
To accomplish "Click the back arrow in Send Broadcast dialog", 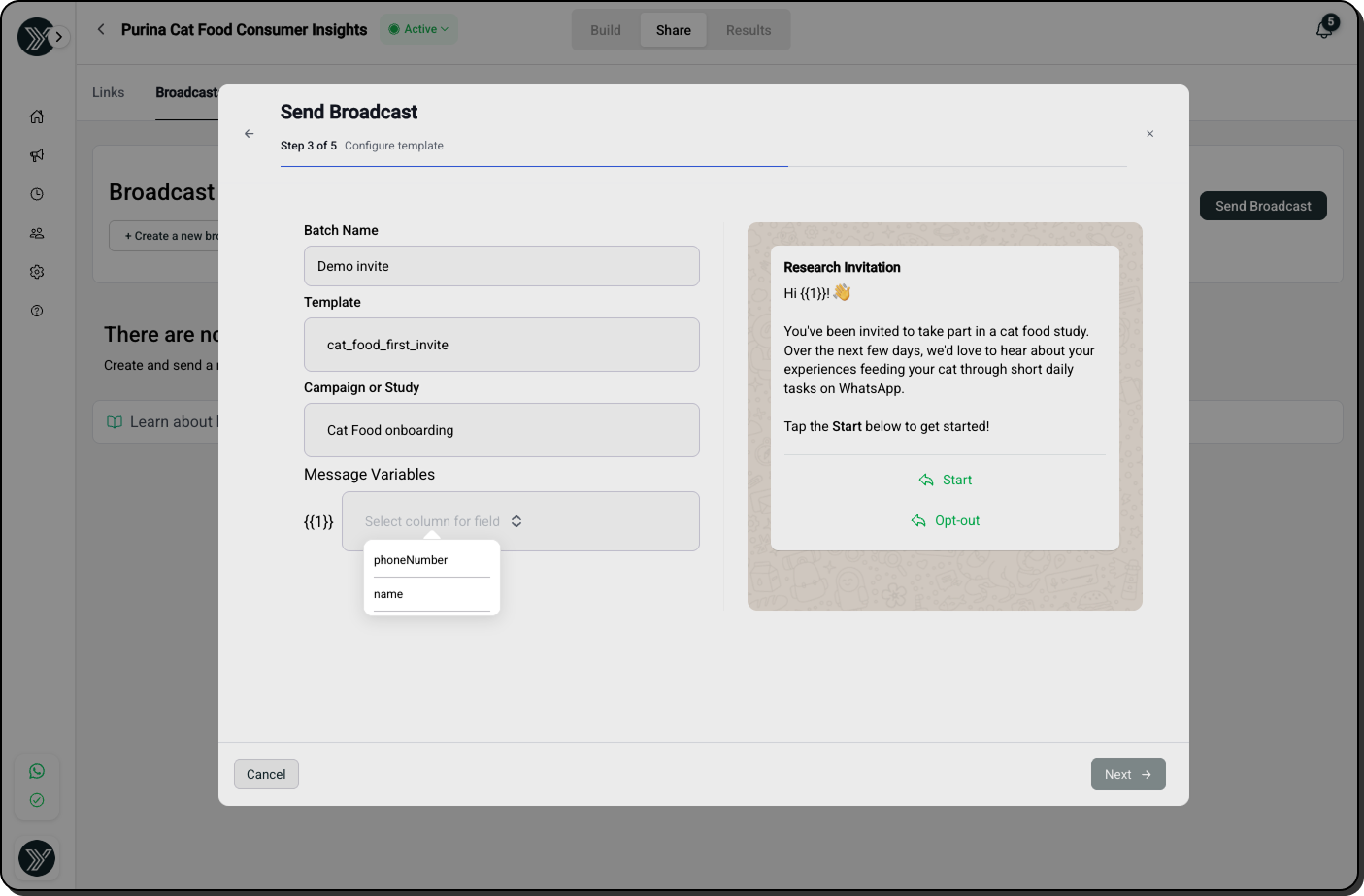I will [x=250, y=134].
